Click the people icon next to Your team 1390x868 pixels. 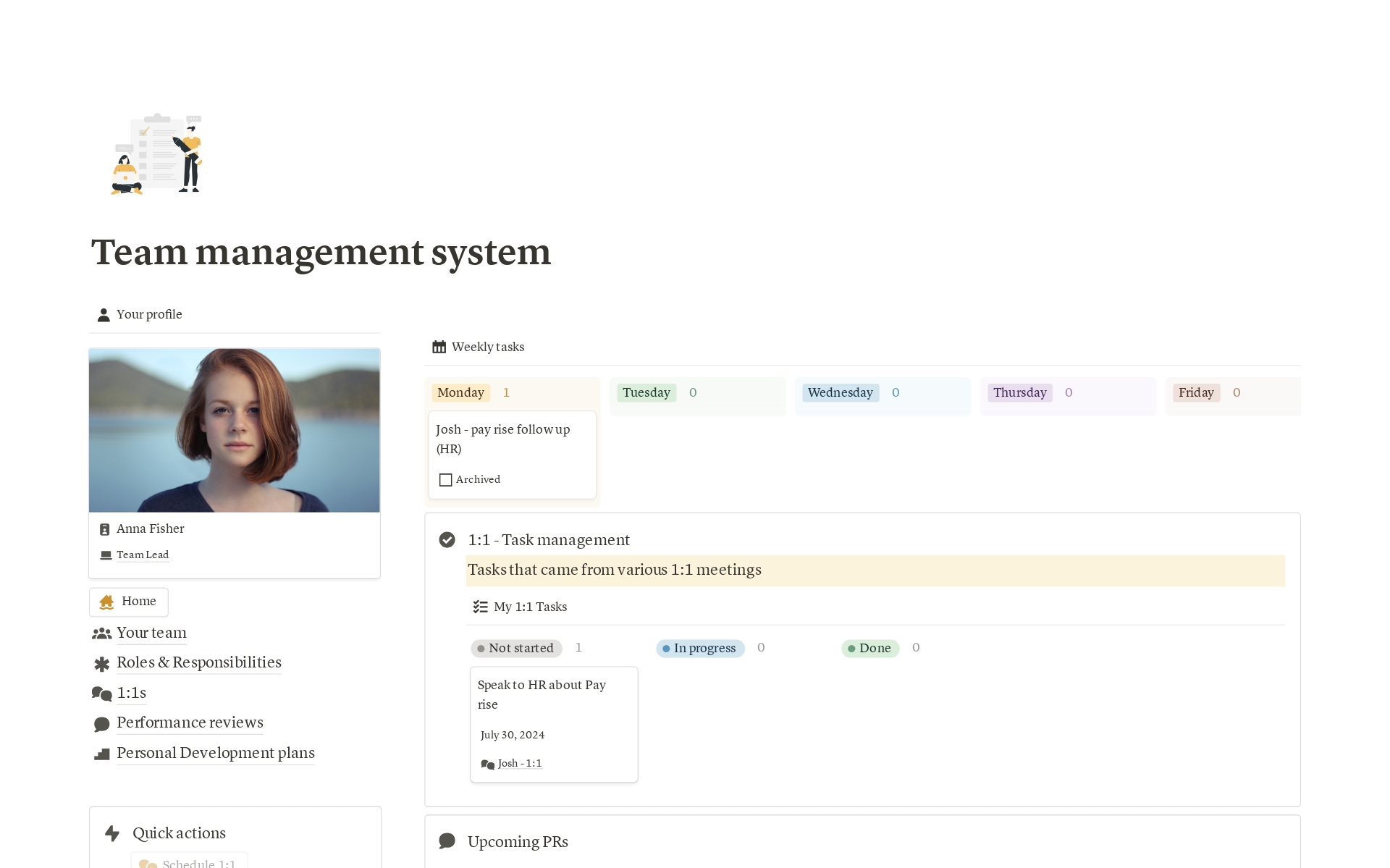coord(101,633)
